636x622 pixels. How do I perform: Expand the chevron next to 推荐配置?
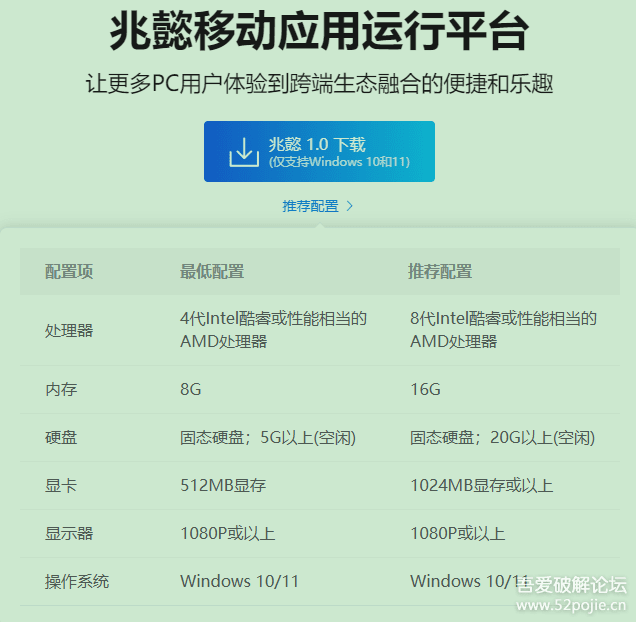point(350,206)
